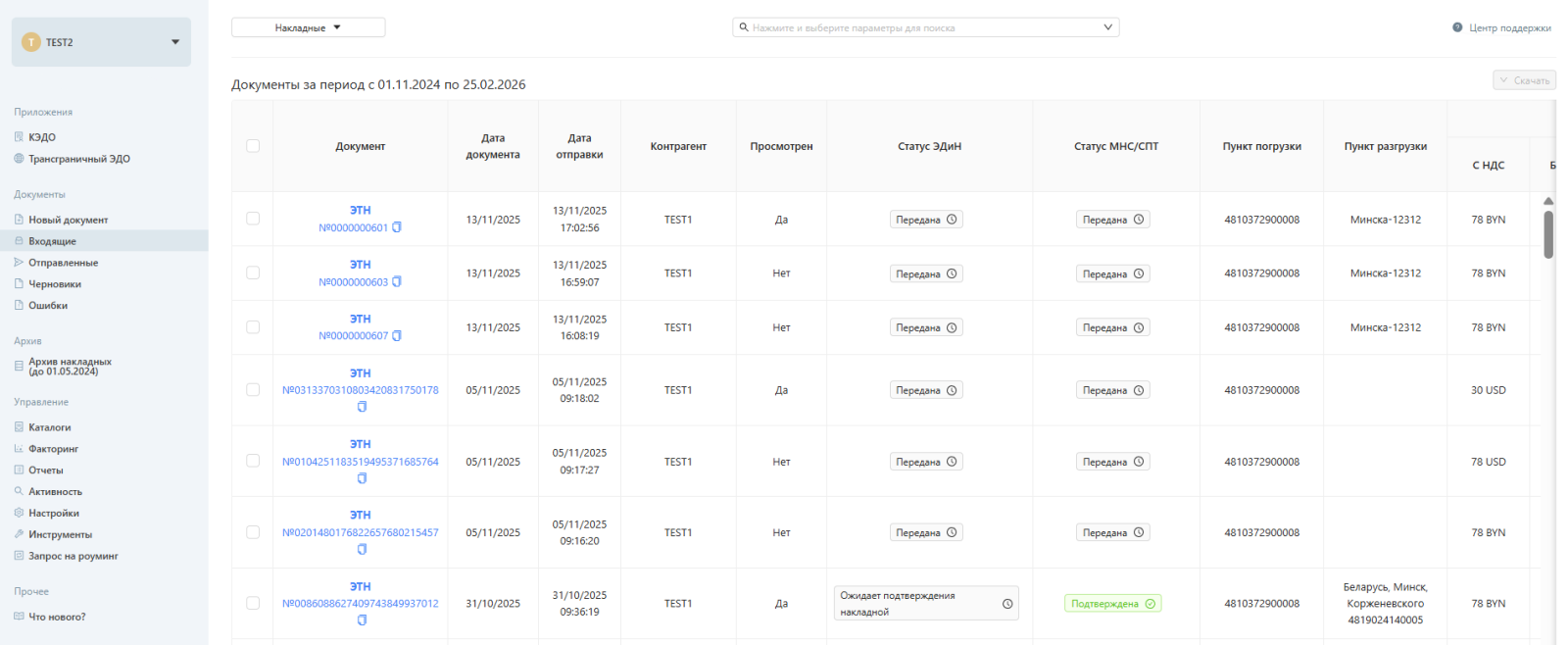Click clock icon in Ожидает подтверждения накладной status
Viewport: 1568px width, 645px height.
1007,604
